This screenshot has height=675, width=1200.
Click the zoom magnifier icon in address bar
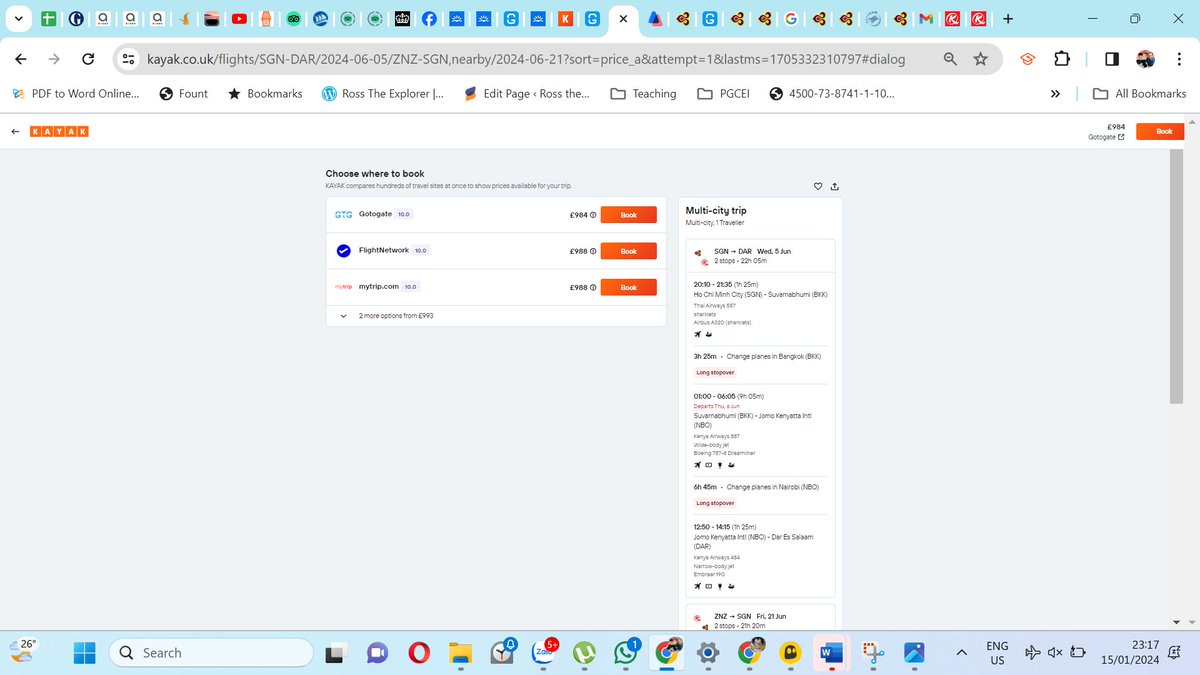949,60
